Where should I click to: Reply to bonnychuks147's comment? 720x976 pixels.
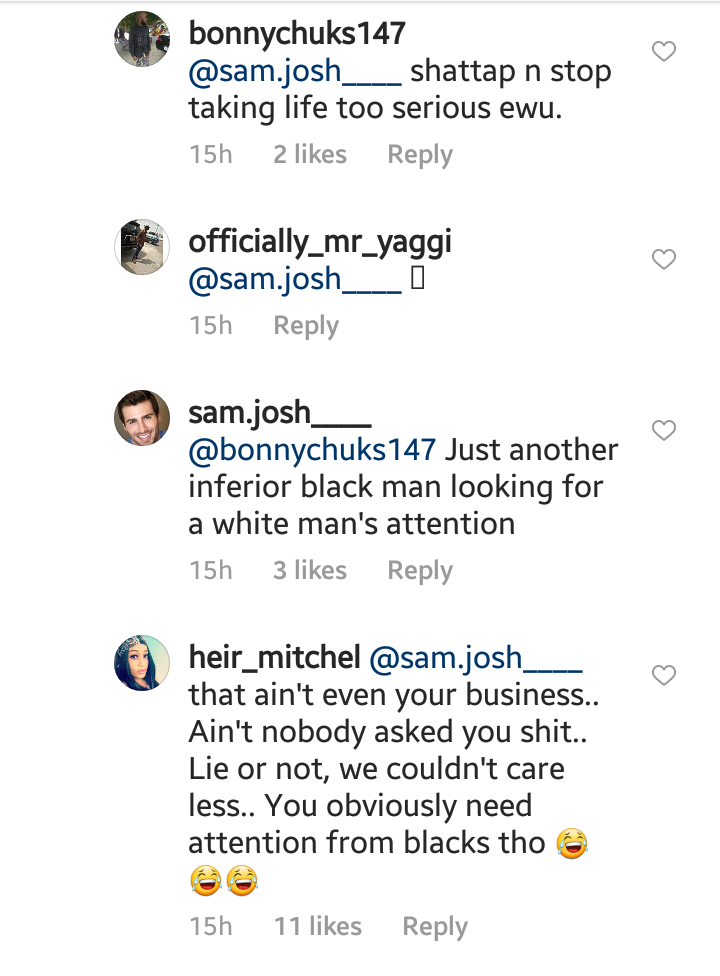[x=420, y=155]
